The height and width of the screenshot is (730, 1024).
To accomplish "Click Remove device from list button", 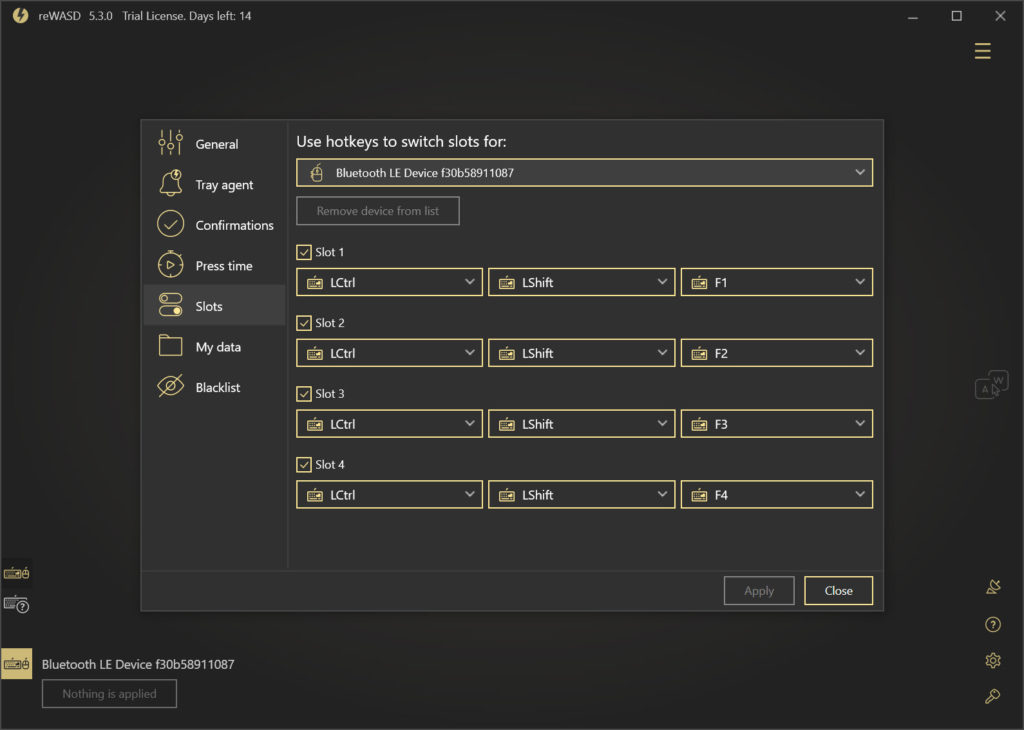I will click(377, 211).
